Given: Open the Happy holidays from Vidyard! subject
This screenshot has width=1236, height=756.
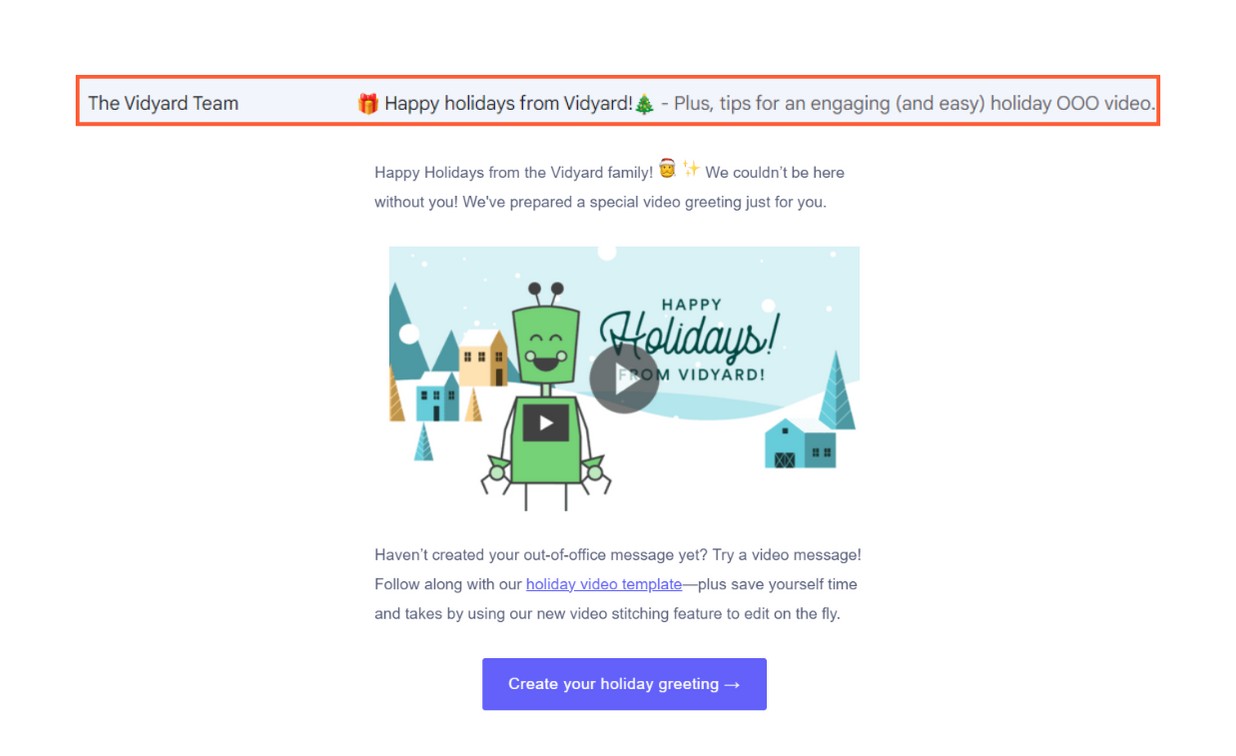Looking at the screenshot, I should (x=508, y=103).
